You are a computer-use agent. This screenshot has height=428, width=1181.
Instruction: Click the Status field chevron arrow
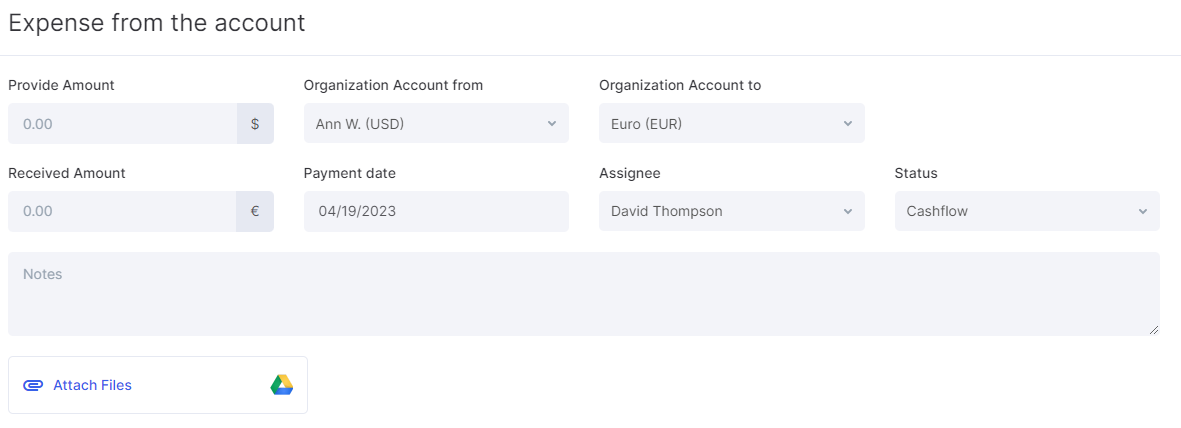1142,212
